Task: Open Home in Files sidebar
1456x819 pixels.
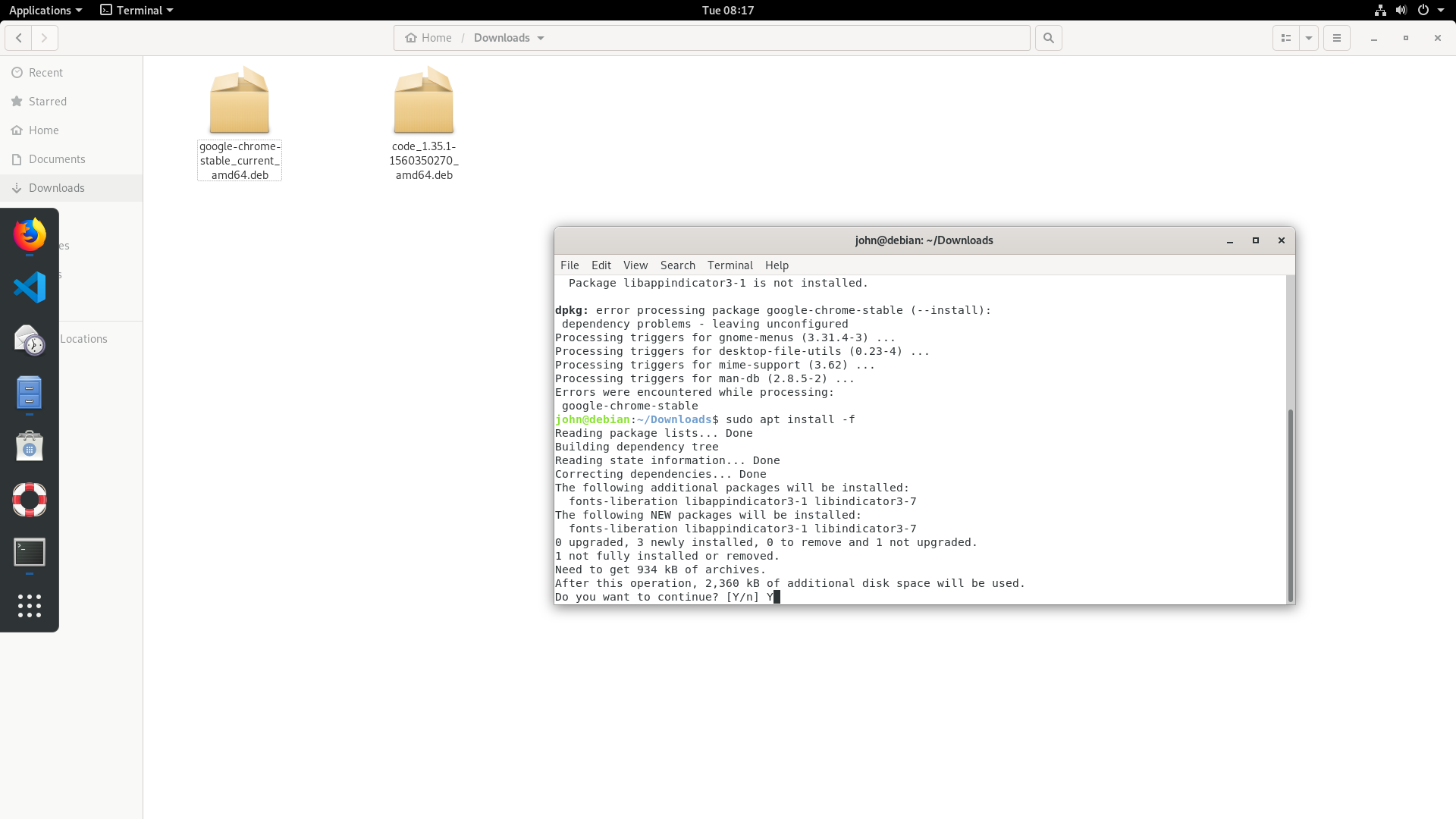Action: [71, 130]
